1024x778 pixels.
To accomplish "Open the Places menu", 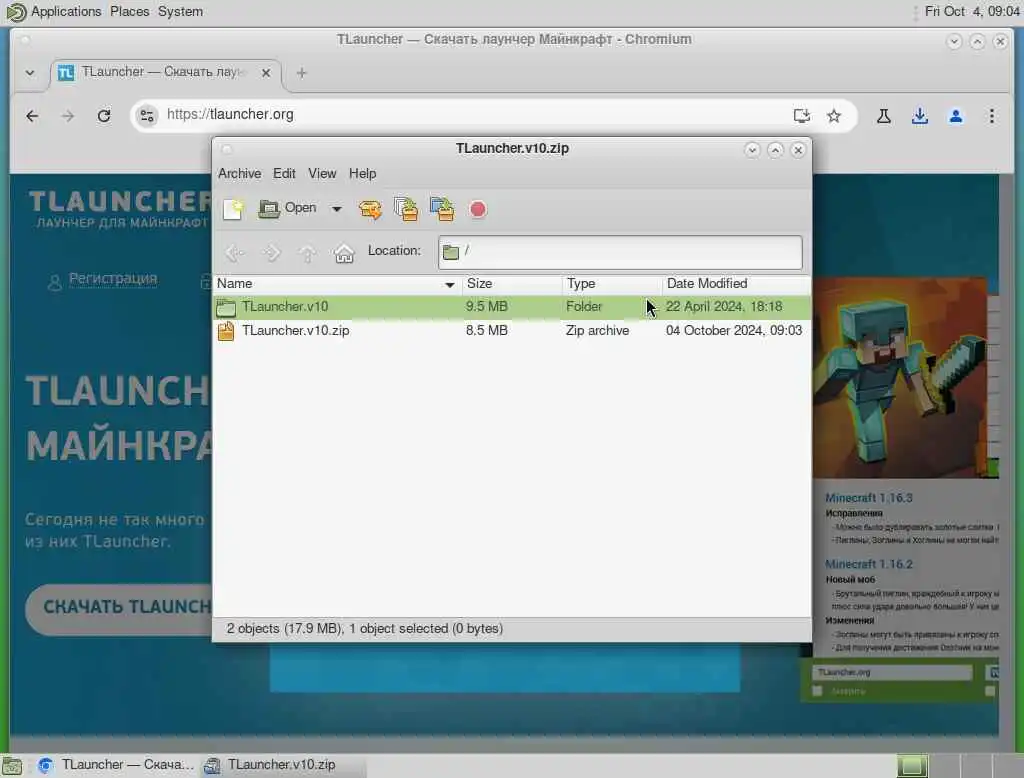I will 129,11.
